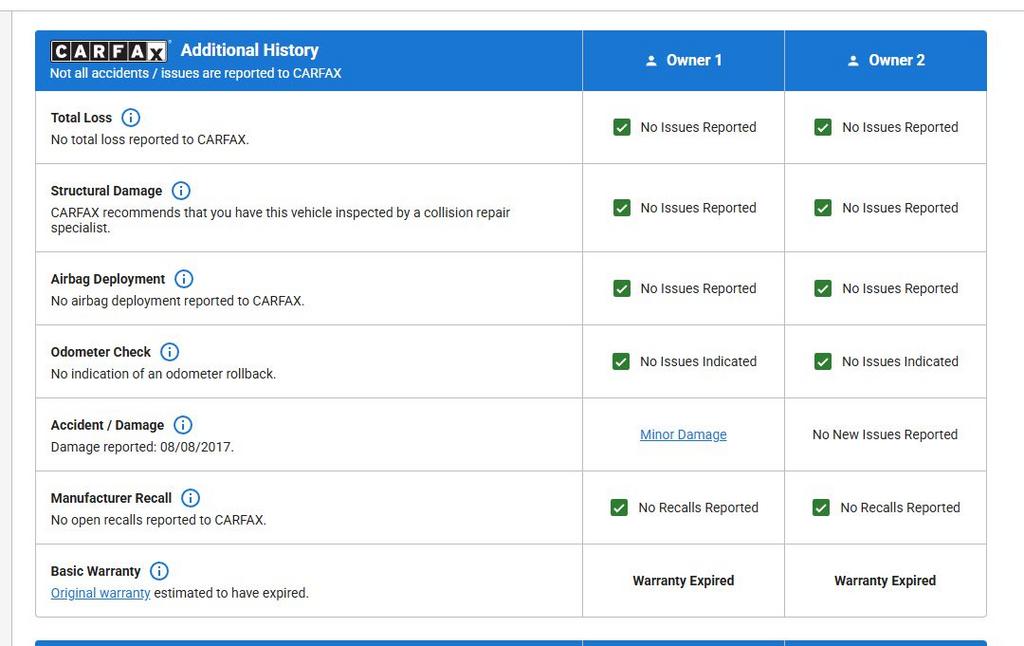
Task: Open the Structural Damage info icon
Action: coord(181,191)
